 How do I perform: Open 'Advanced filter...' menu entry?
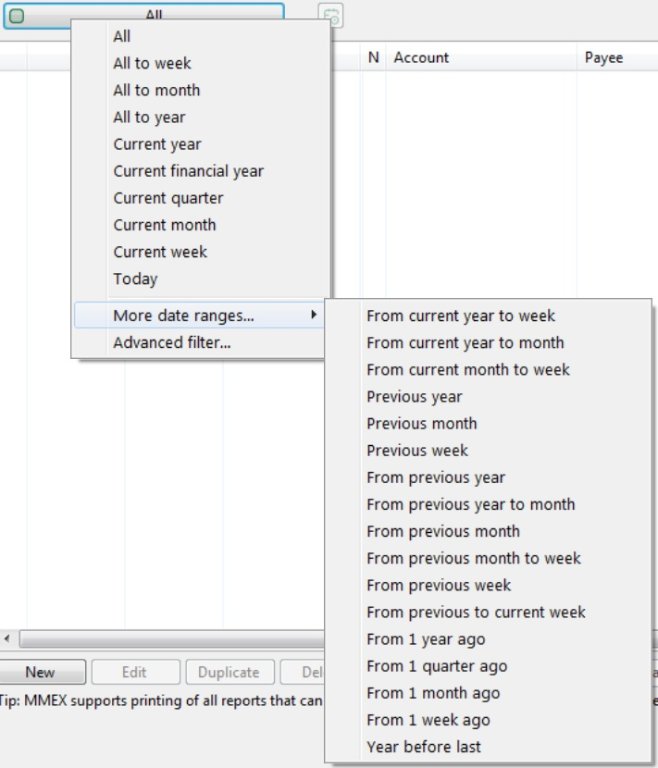(x=199, y=342)
